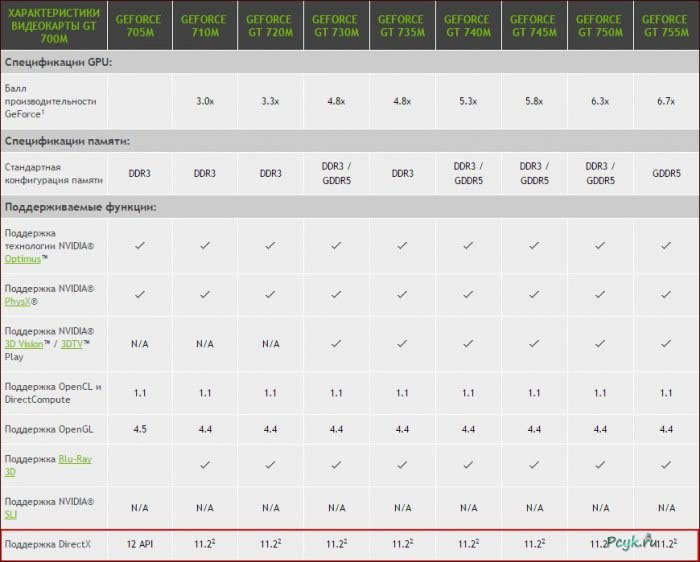Viewport: 700px width, 562px height.
Task: Click the PhysX checkmark for 710M
Action: pyautogui.click(x=205, y=295)
